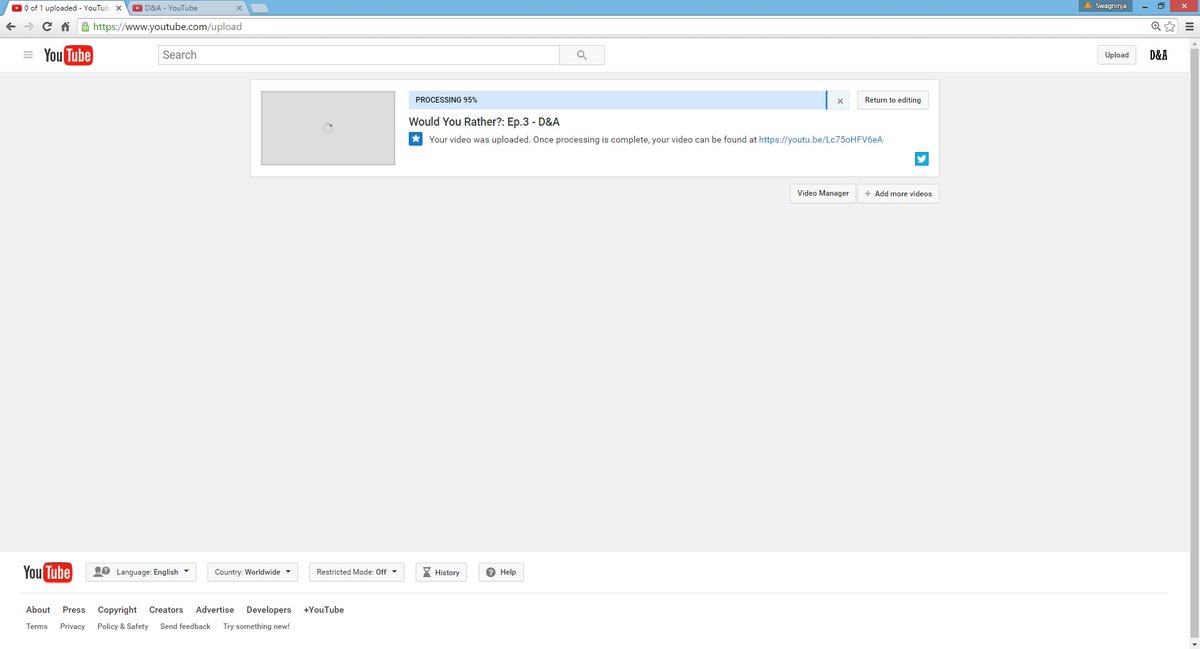Open Language: English dropdown
This screenshot has height=649, width=1200.
141,572
